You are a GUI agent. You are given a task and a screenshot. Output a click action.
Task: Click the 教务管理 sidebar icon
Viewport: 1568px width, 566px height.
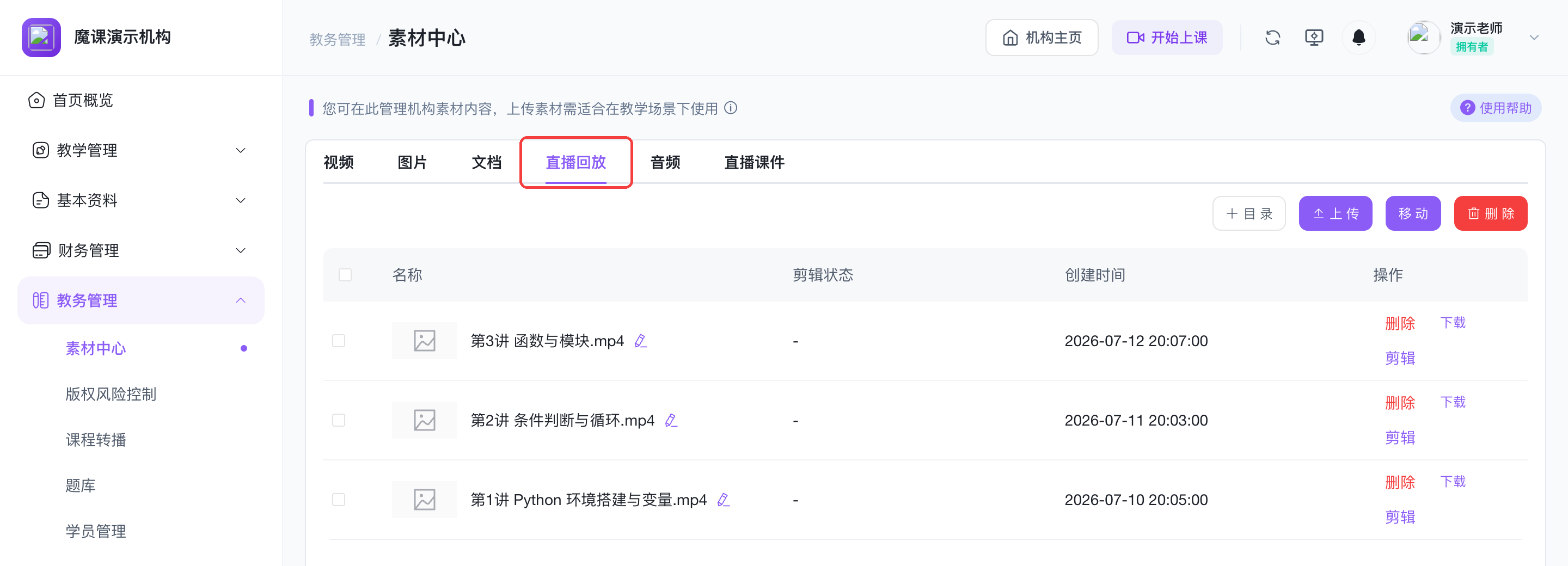(41, 300)
